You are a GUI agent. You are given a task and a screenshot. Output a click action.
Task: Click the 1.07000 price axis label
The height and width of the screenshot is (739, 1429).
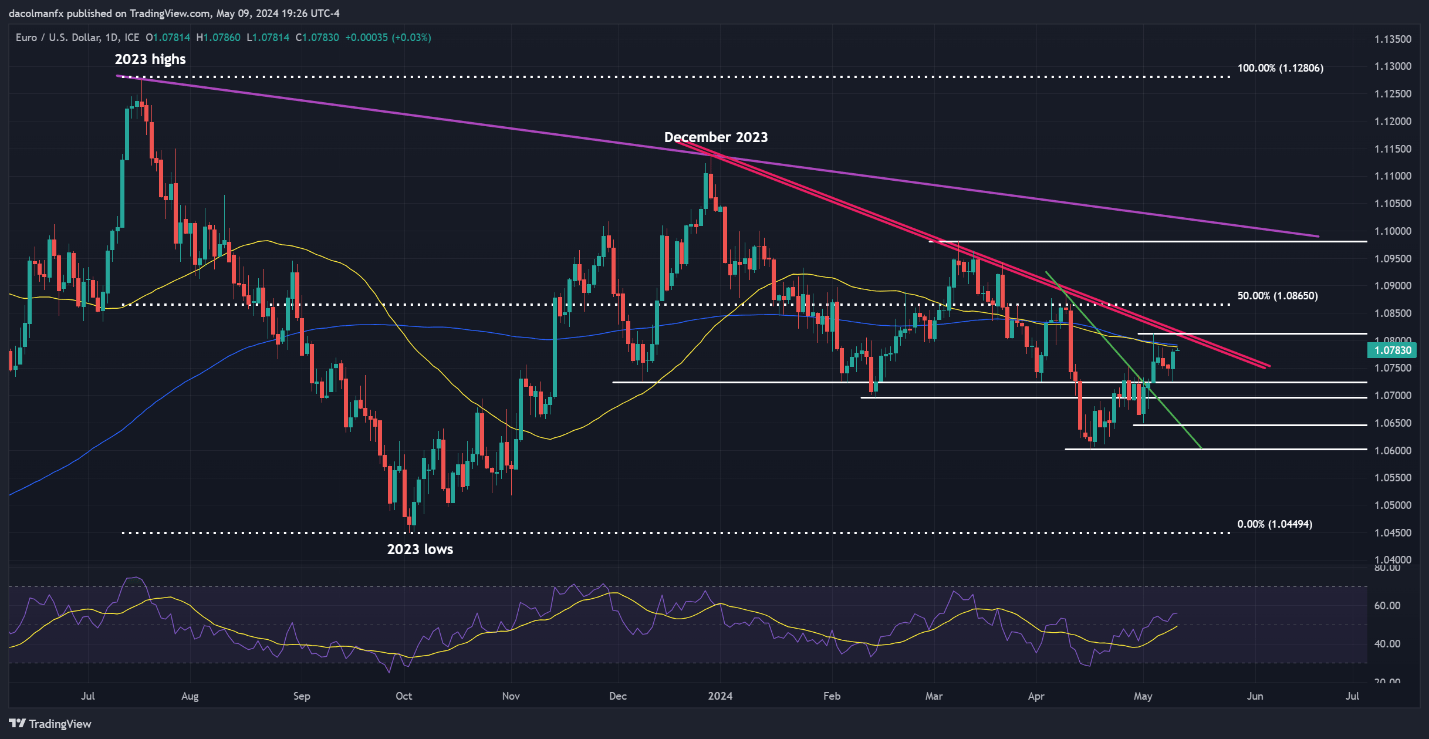coord(1392,396)
